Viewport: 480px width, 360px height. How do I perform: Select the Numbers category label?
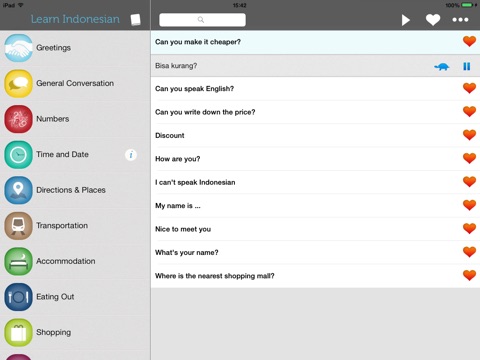coord(53,119)
